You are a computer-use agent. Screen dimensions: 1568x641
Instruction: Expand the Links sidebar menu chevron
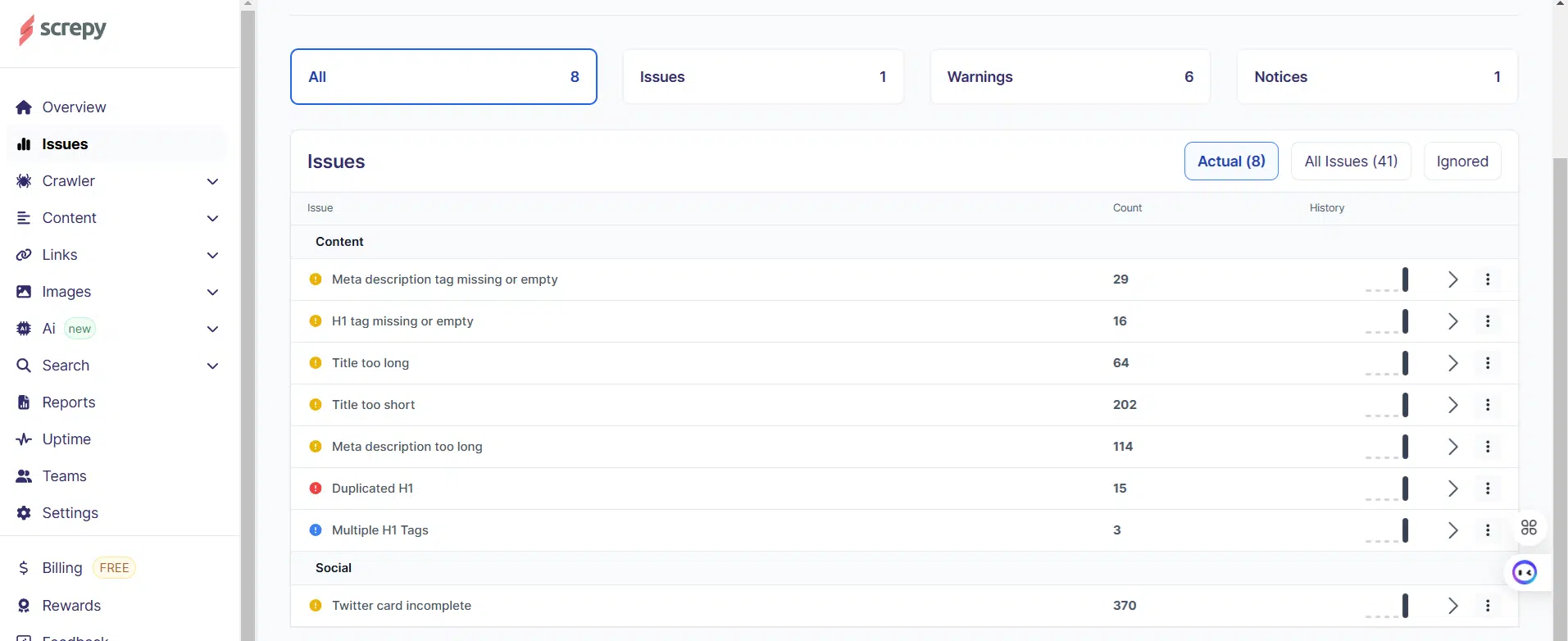[212, 255]
